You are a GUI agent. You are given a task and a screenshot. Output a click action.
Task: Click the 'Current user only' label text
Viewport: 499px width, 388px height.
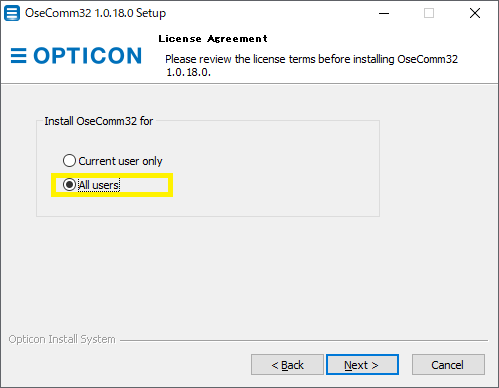(x=120, y=161)
